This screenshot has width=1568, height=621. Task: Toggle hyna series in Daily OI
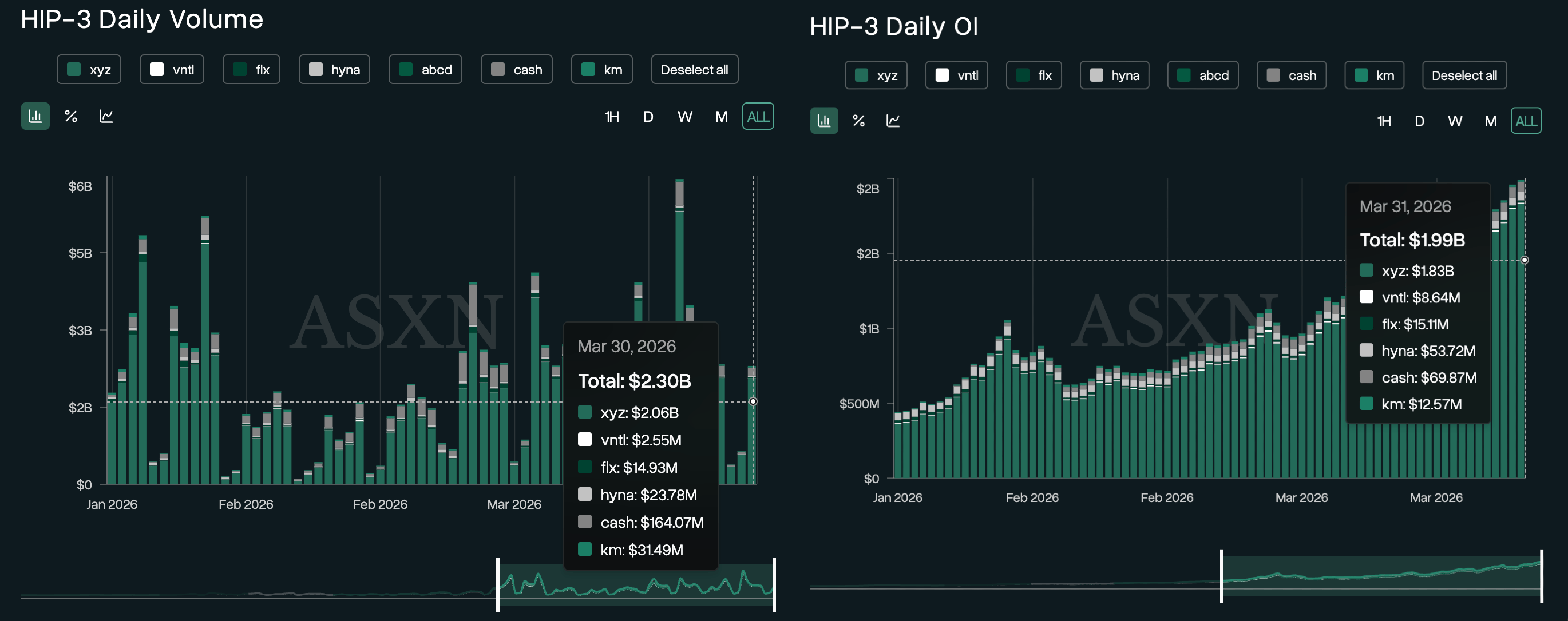(1114, 75)
